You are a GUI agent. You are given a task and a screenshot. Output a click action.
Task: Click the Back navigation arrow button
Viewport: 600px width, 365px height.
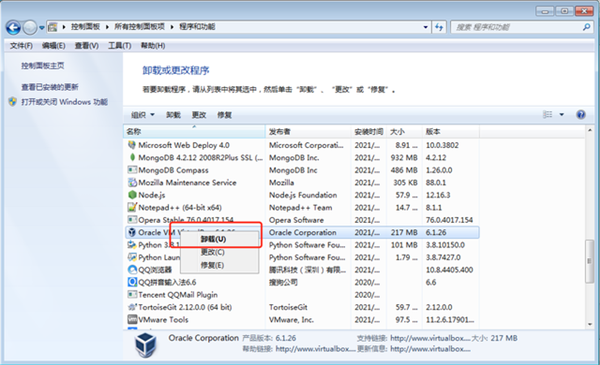(13, 28)
